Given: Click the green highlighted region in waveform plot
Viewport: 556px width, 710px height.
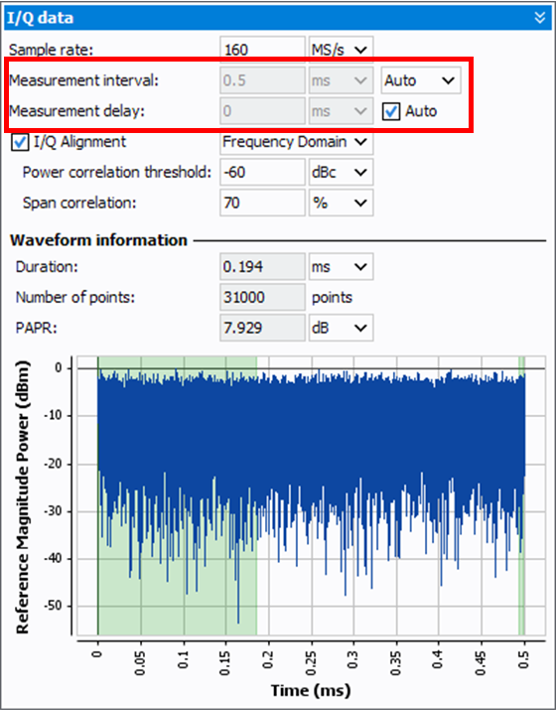Looking at the screenshot, I should point(177,495).
